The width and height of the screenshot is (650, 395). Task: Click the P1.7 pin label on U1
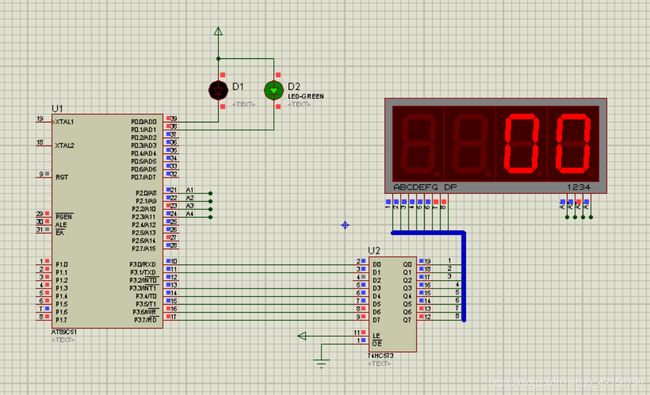coord(61,320)
